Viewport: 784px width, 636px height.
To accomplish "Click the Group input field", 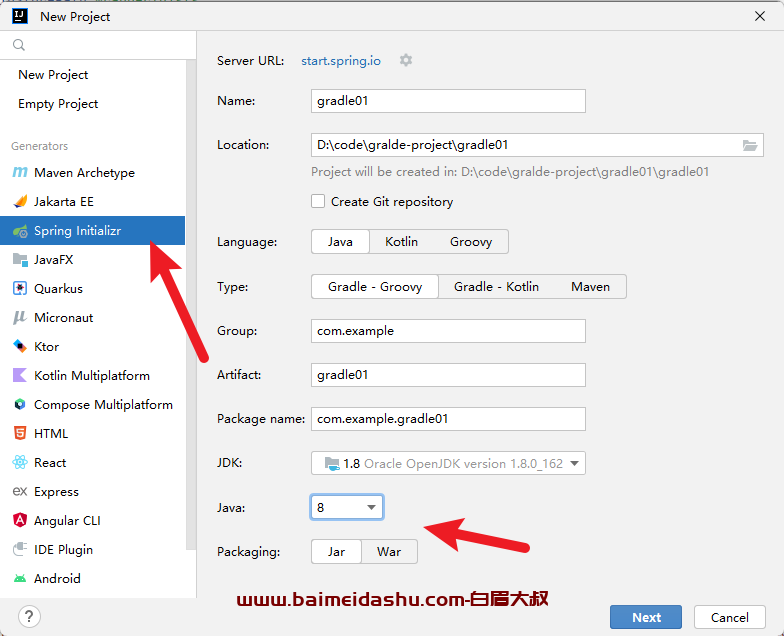I will point(448,331).
